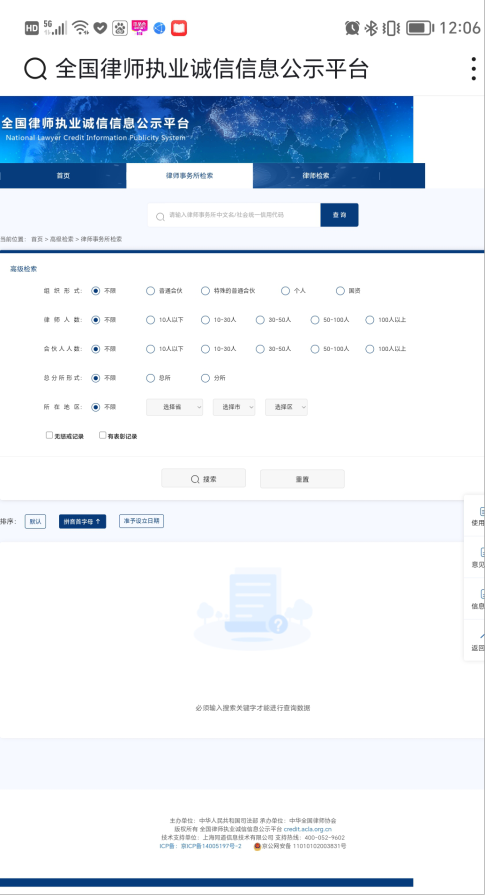Tap the battery indicator icon
The image size is (485, 895).
[420, 27]
